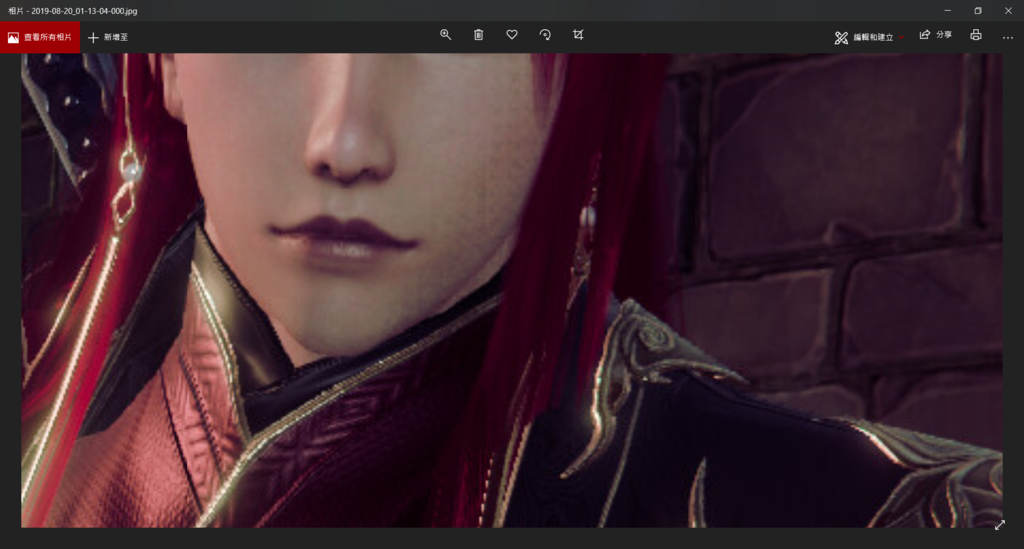The image size is (1024, 549).
Task: Open the more options ellipsis menu
Action: (1008, 37)
